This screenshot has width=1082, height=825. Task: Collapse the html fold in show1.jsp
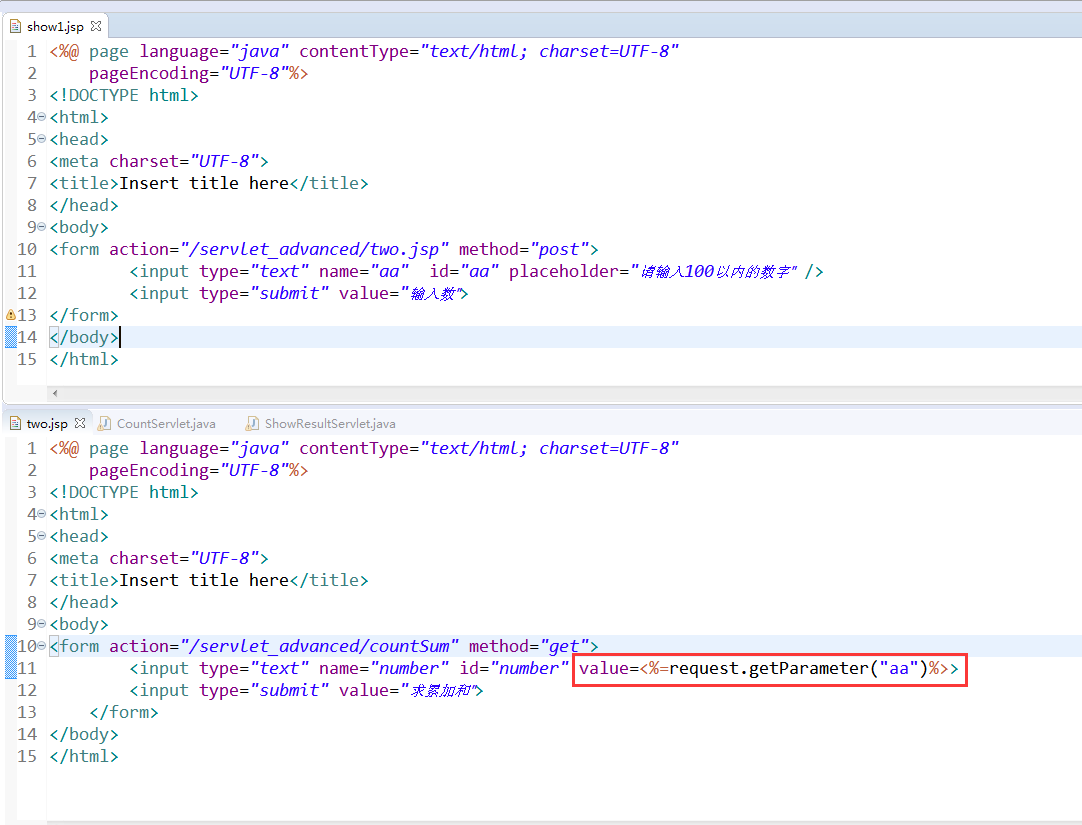pos(41,117)
